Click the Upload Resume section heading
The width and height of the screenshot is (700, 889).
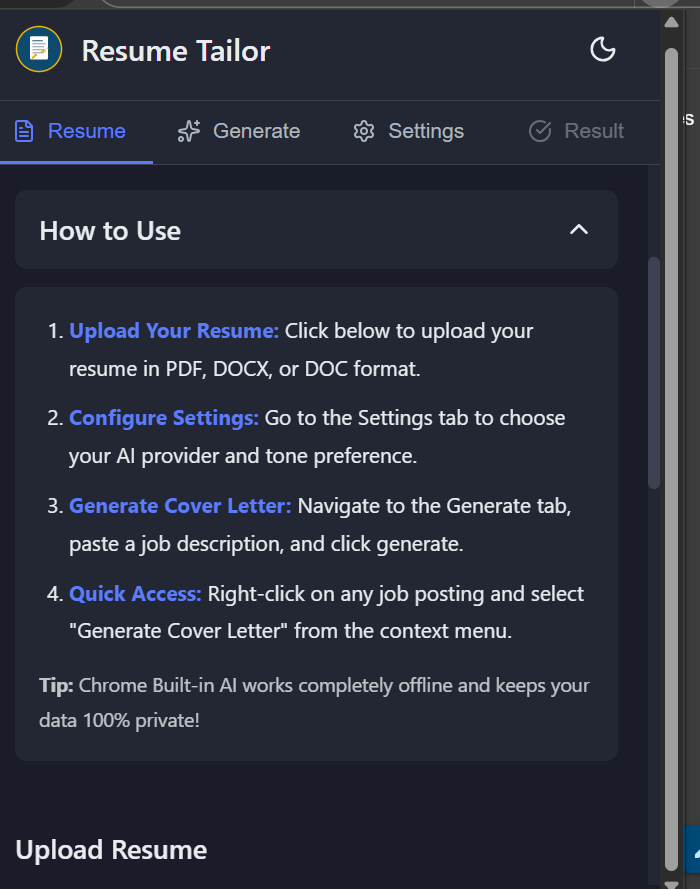tap(111, 850)
